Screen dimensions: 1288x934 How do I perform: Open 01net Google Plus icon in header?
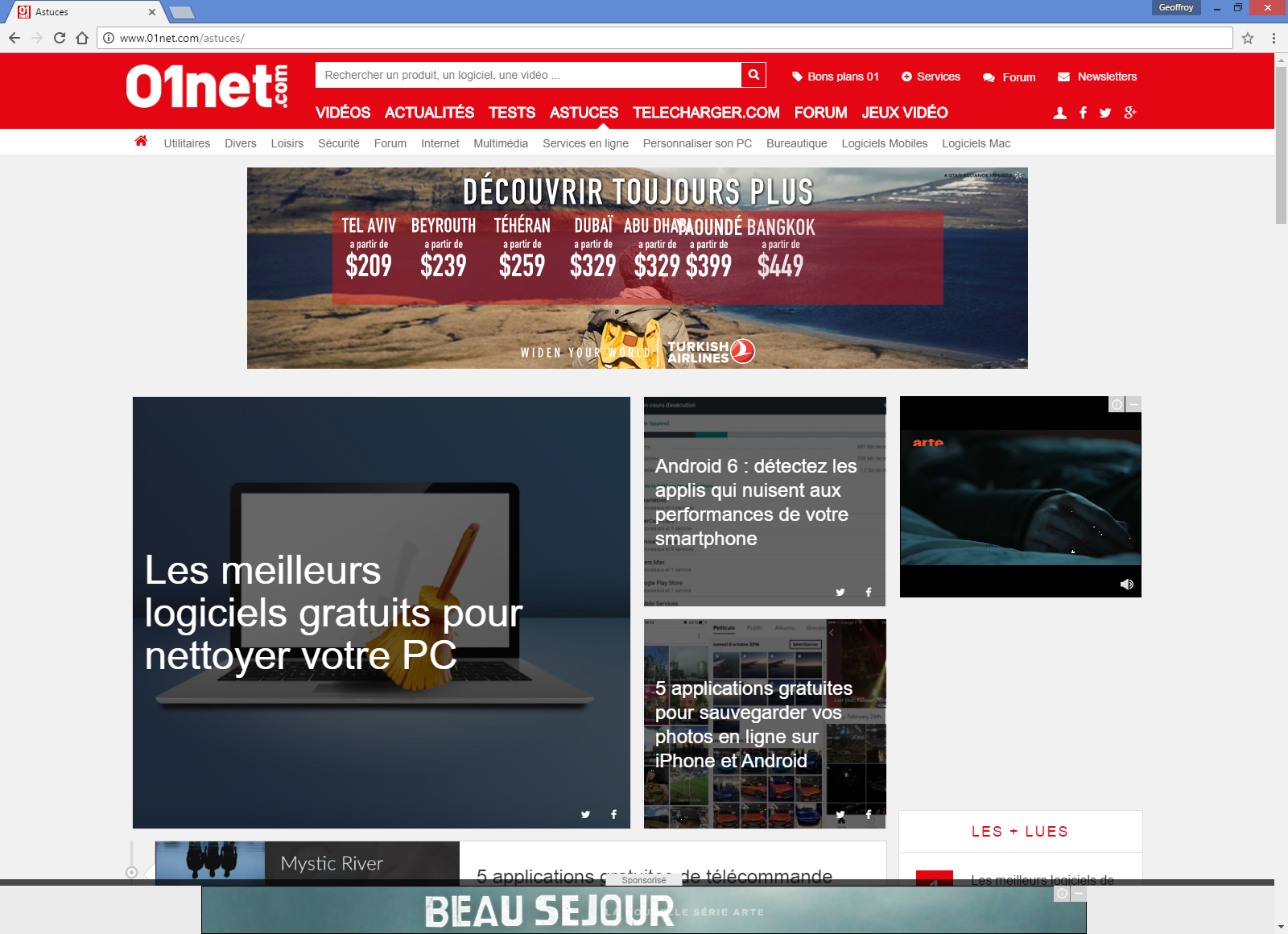(1129, 114)
